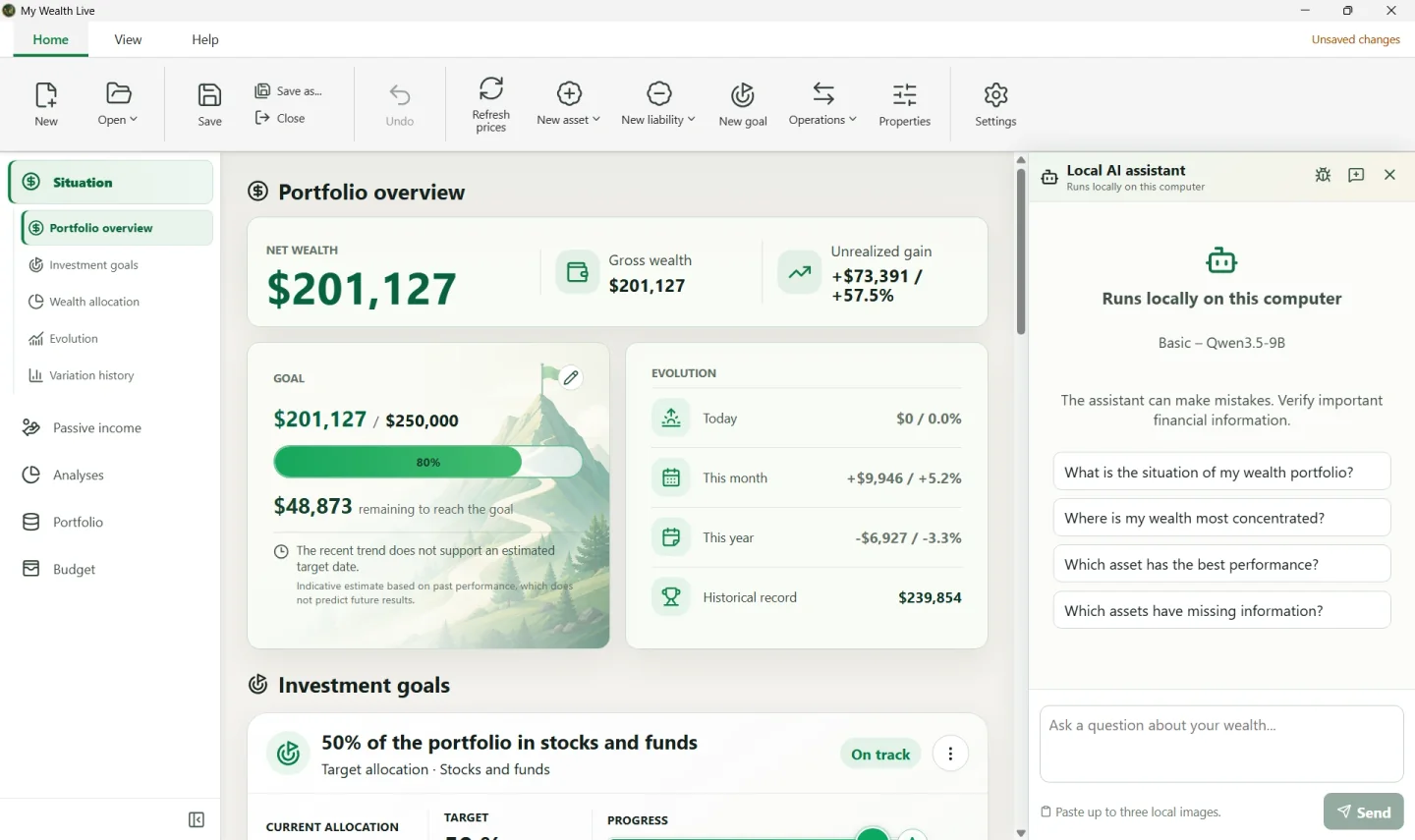Collapse the sidebar panel icon
Screen dimensions: 1415x840
(197, 819)
